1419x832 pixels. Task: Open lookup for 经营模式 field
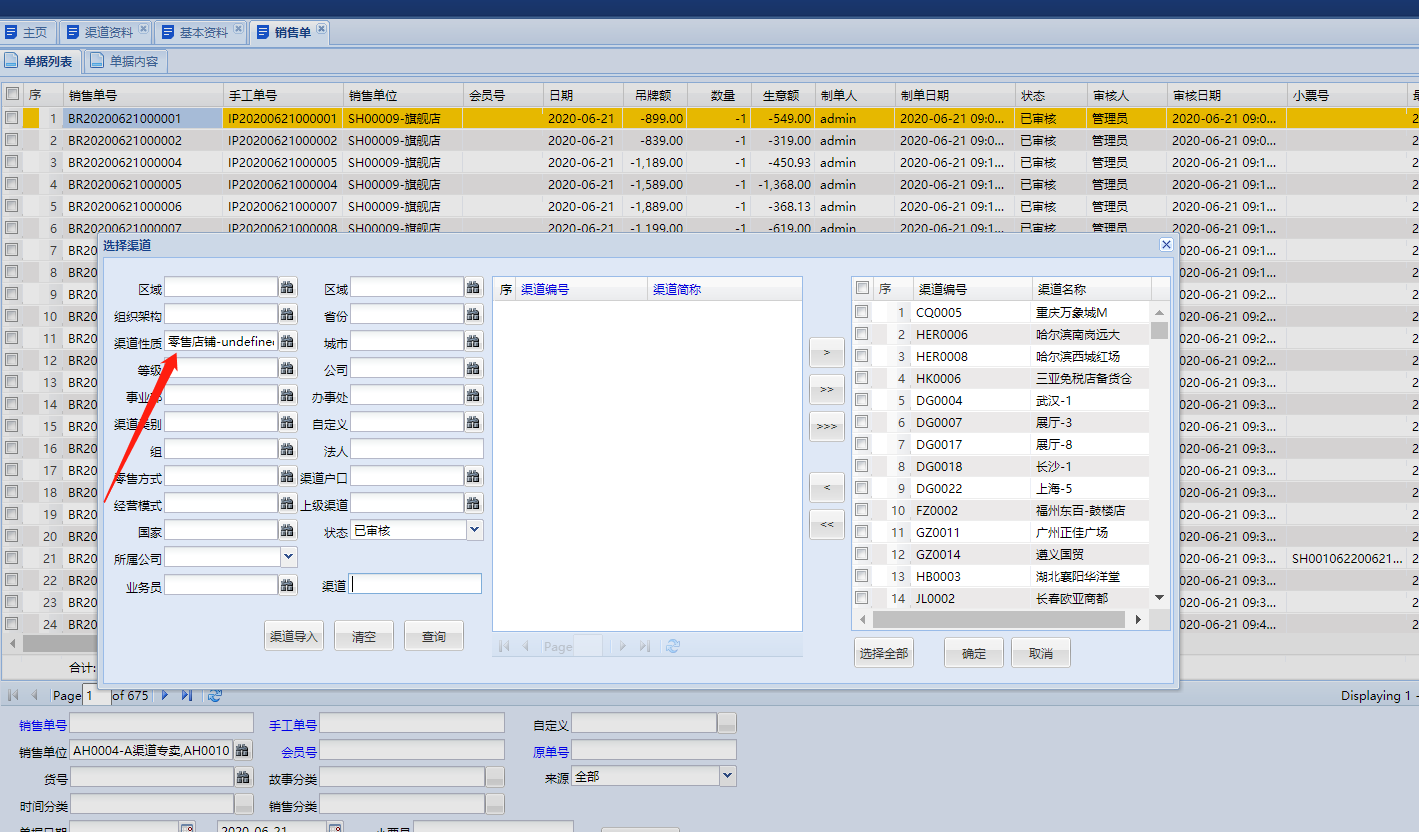point(288,504)
